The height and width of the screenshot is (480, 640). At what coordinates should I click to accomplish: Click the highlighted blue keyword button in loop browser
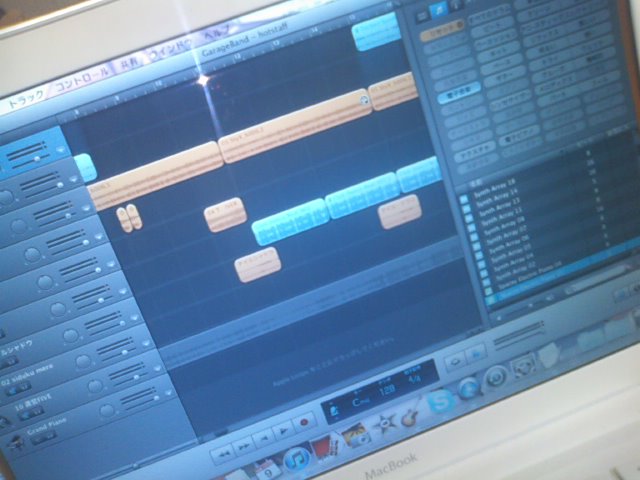(x=459, y=93)
